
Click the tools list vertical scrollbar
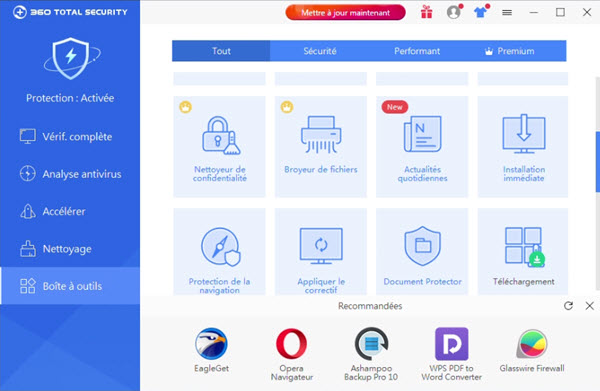tap(597, 161)
